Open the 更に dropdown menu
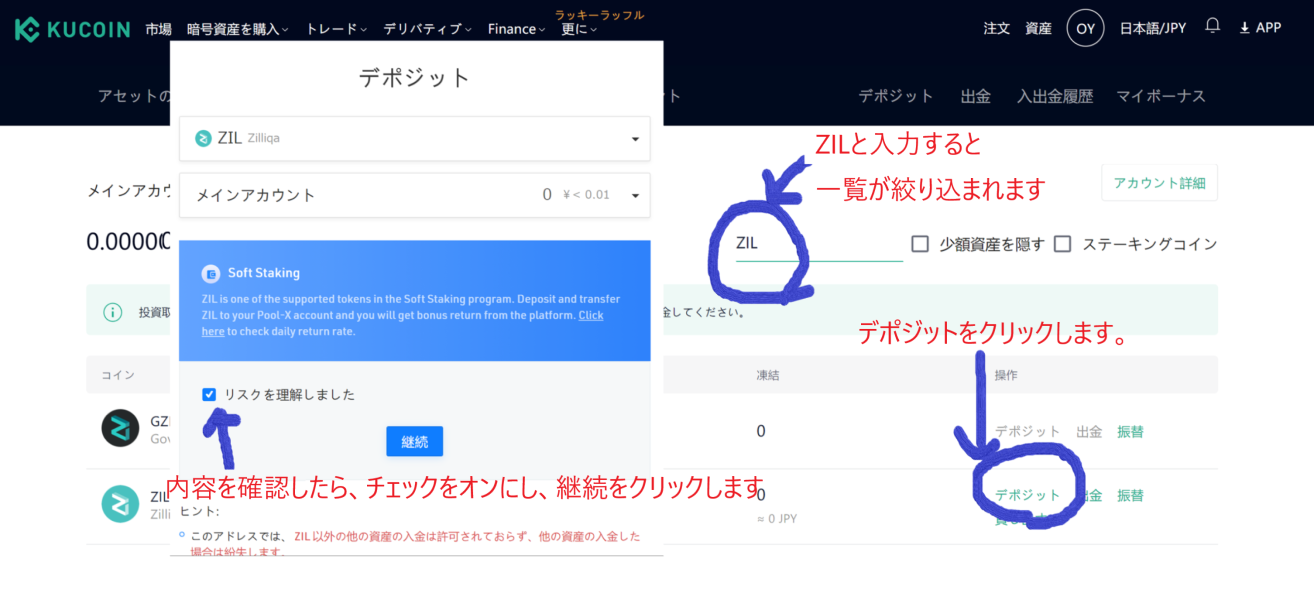Image resolution: width=1314 pixels, height=593 pixels. 579,29
